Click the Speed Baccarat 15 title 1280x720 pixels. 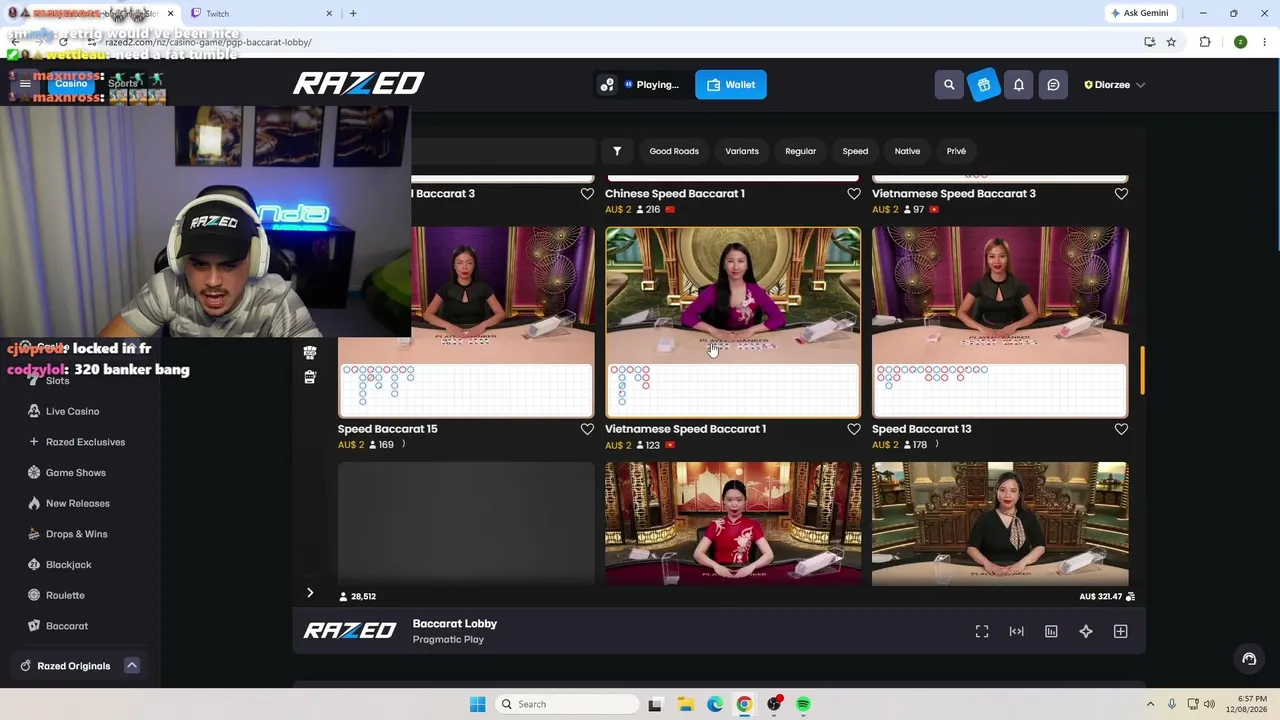pyautogui.click(x=387, y=429)
